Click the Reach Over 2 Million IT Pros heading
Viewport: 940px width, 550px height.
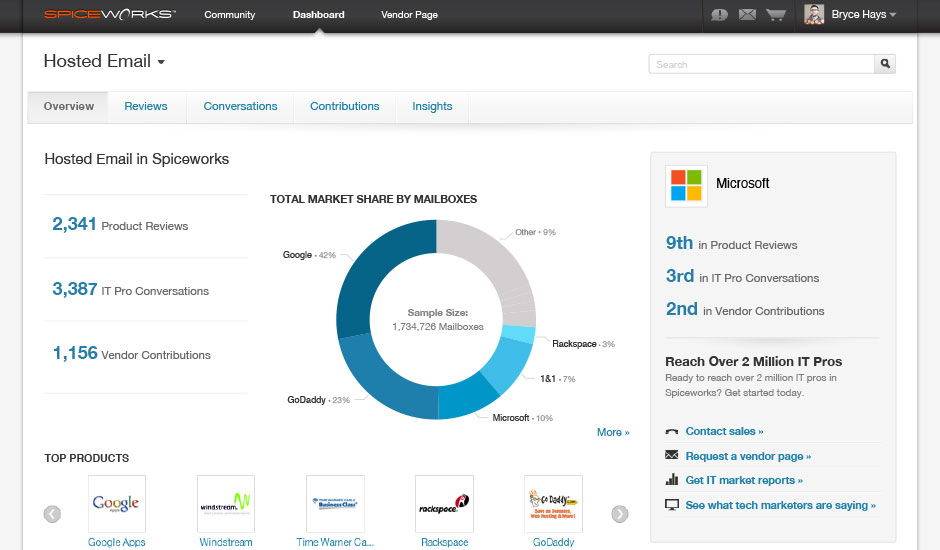754,362
